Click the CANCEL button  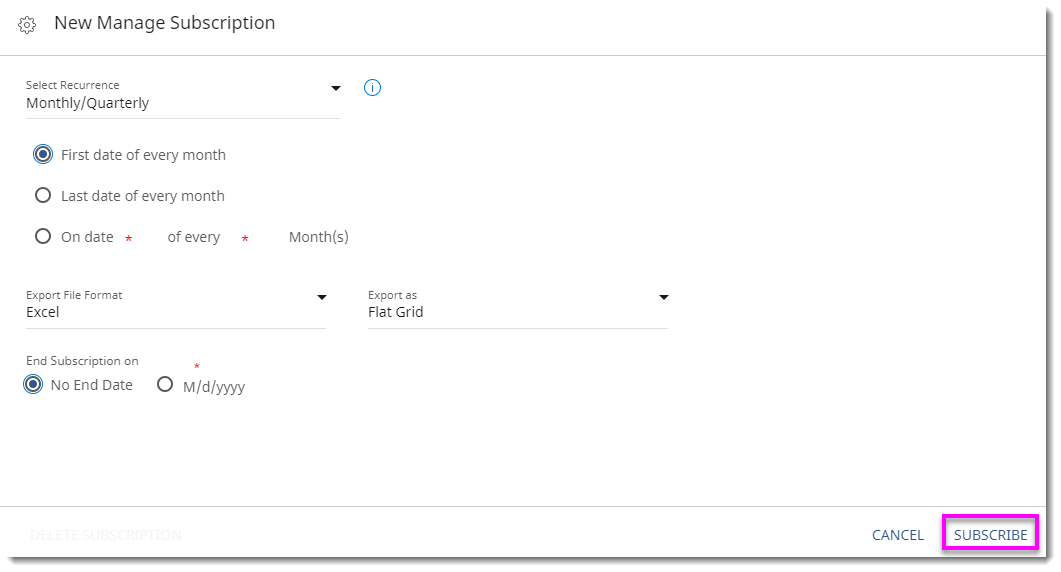(897, 535)
